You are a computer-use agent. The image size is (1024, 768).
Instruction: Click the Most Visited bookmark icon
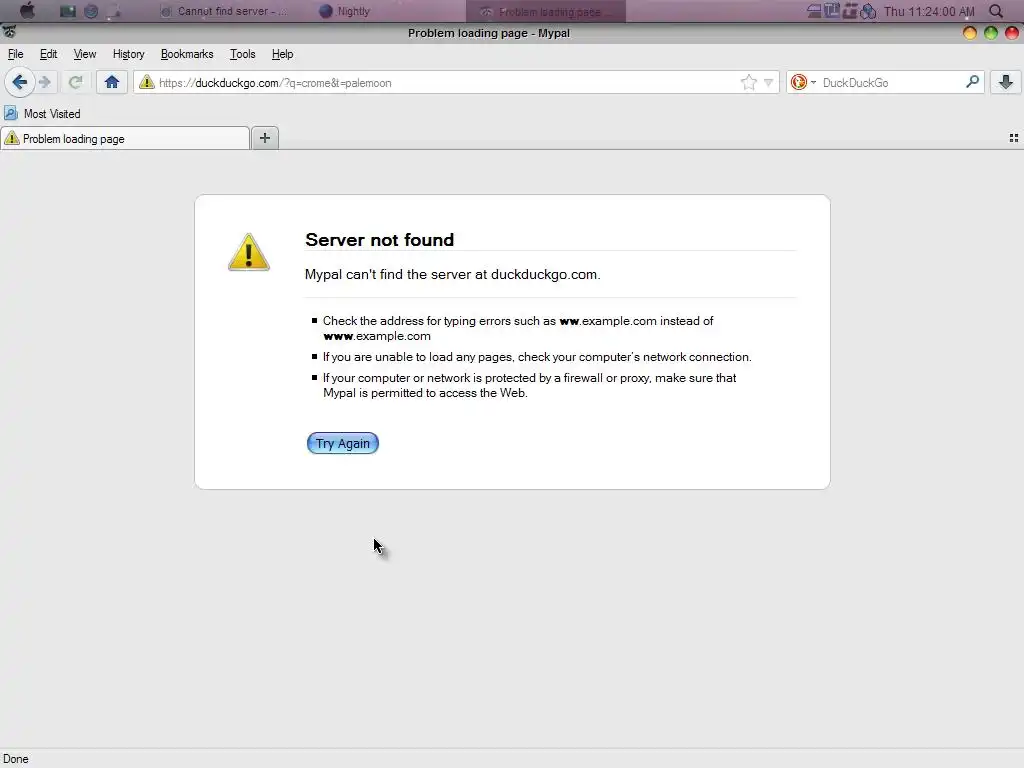click(x=10, y=113)
